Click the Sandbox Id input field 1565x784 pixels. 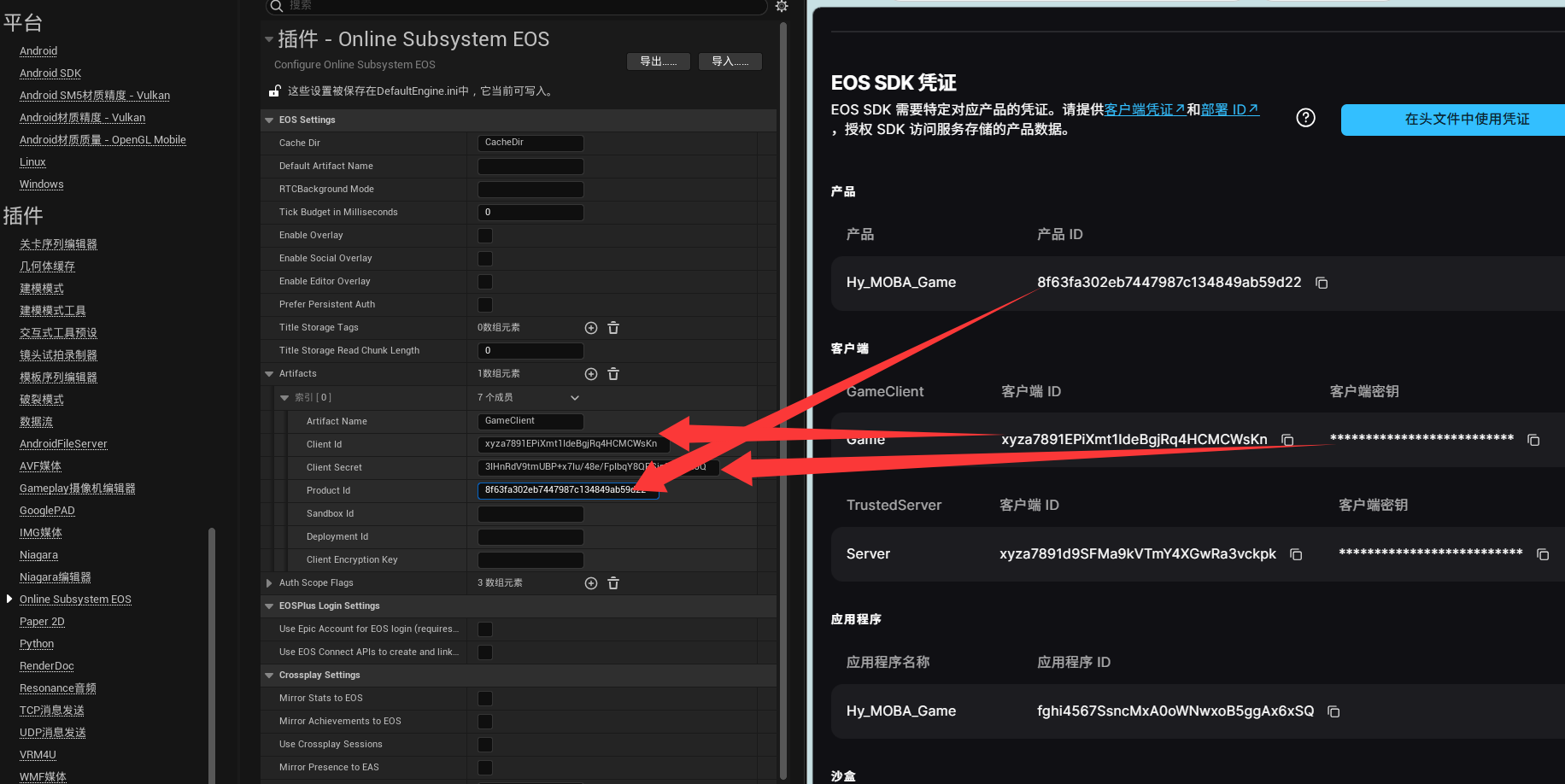coord(530,514)
